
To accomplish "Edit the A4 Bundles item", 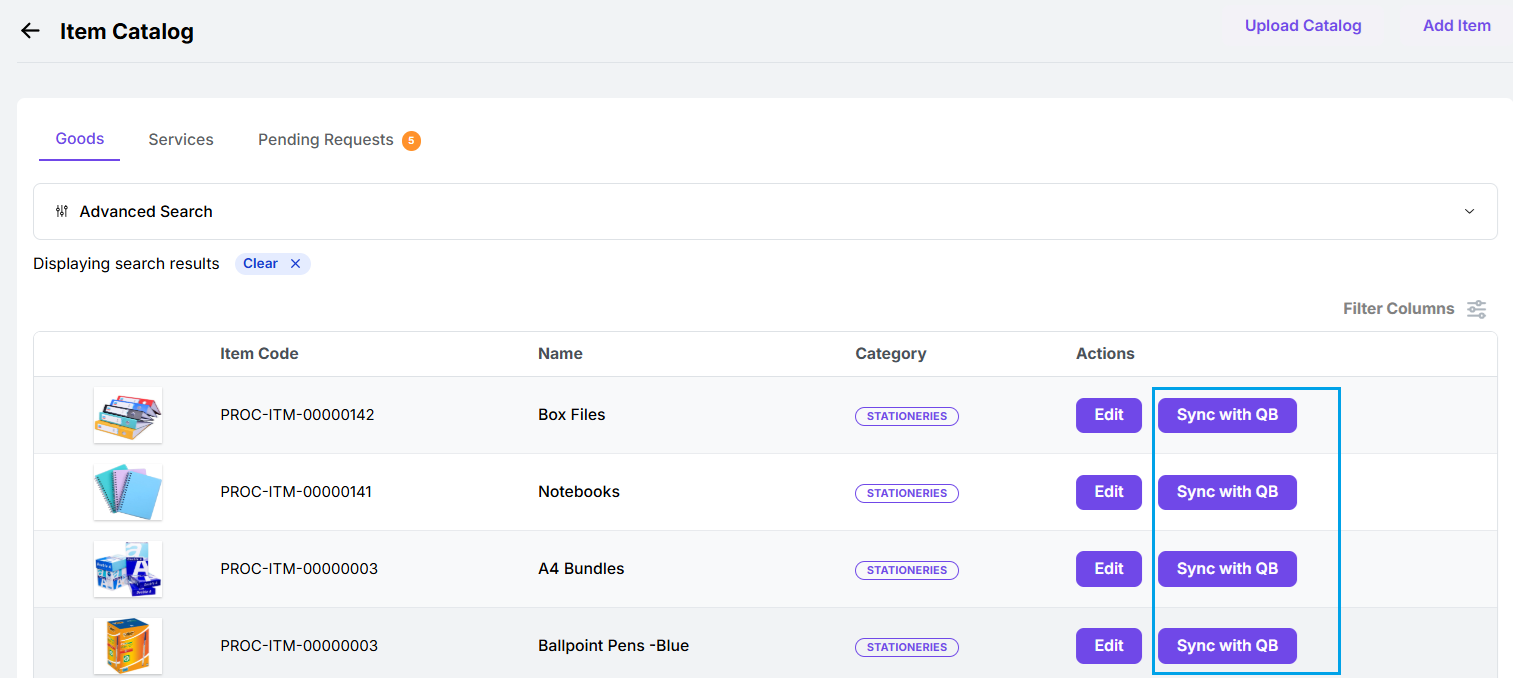I will coord(1109,569).
